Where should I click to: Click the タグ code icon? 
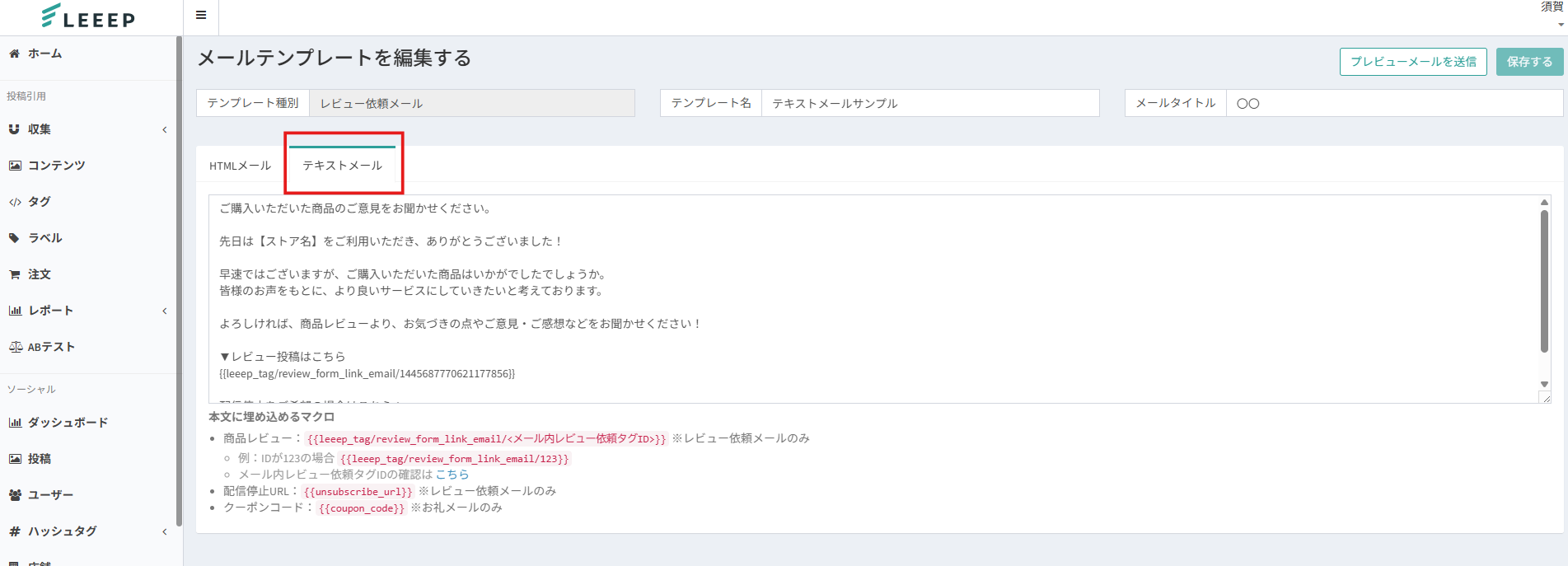tap(15, 202)
